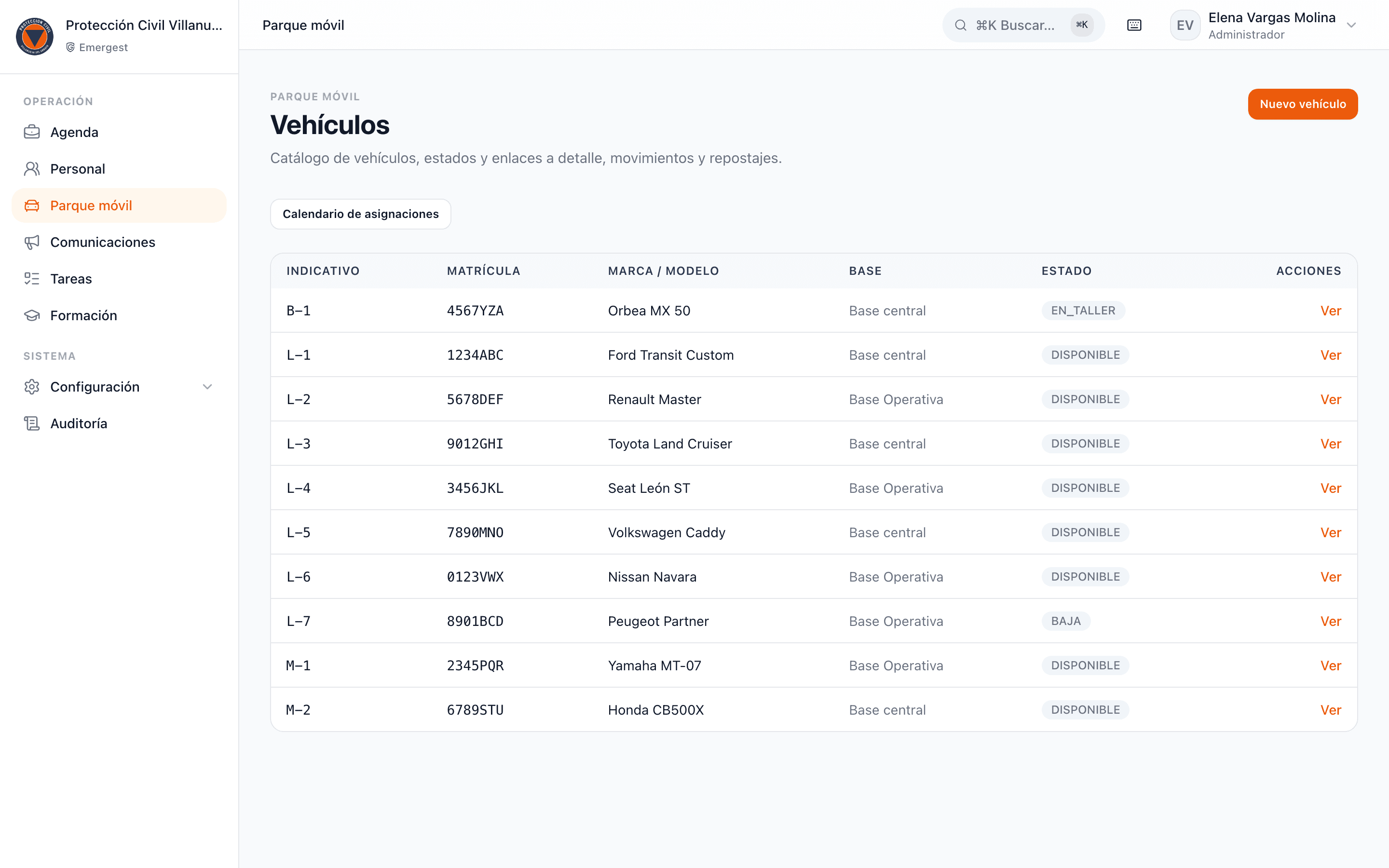
Task: Click the BAJA status badge
Action: (1066, 621)
